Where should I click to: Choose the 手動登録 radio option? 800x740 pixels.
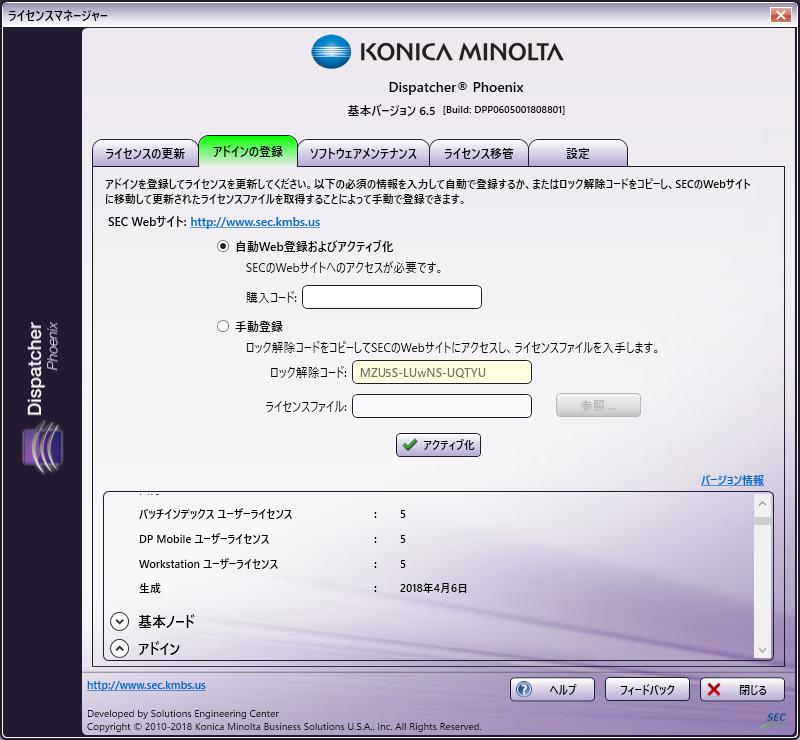coord(223,326)
